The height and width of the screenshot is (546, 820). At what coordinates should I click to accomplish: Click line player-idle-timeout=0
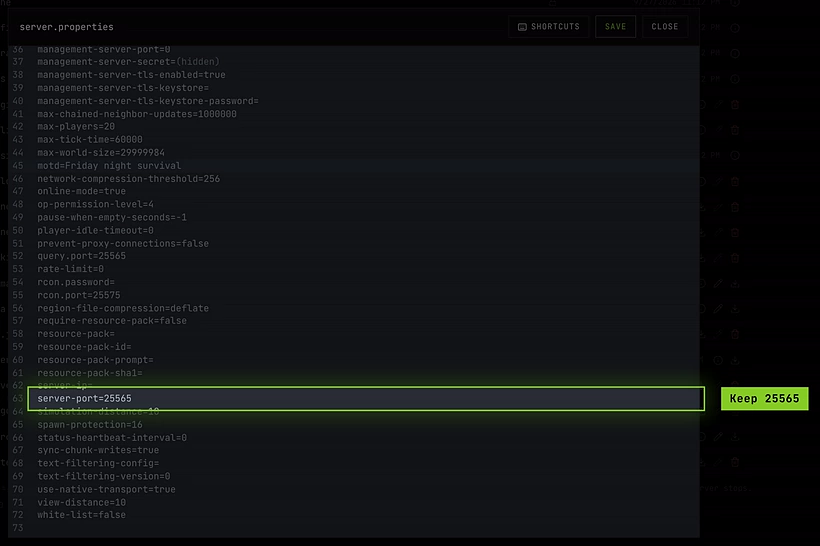tap(96, 231)
